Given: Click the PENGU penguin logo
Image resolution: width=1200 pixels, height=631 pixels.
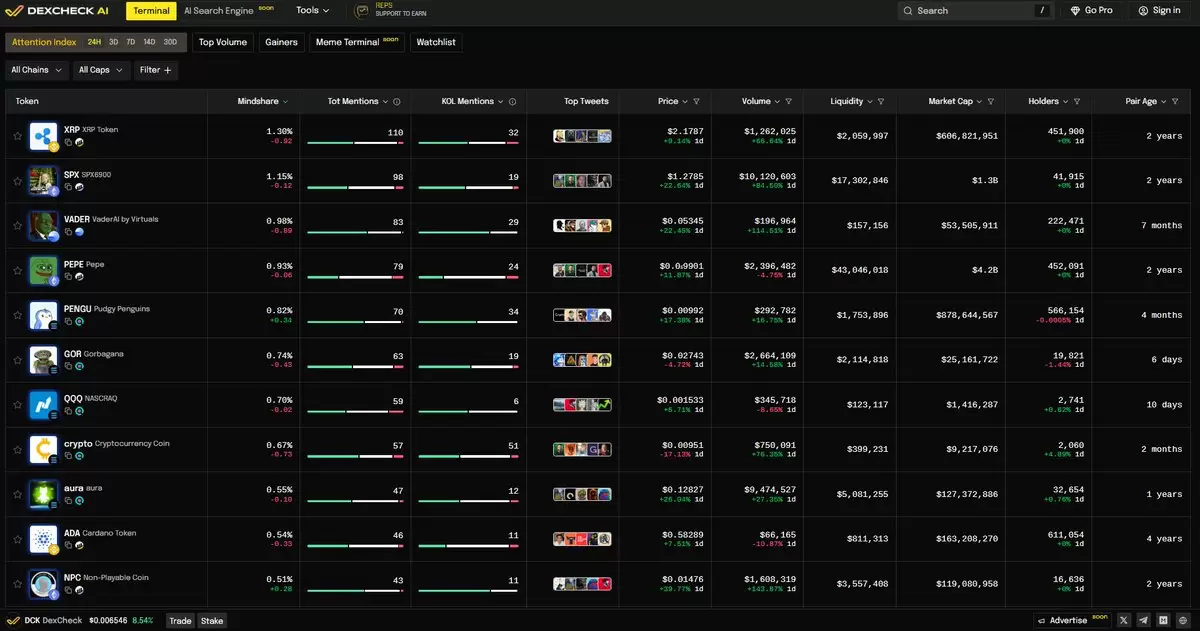Looking at the screenshot, I should 43,315.
